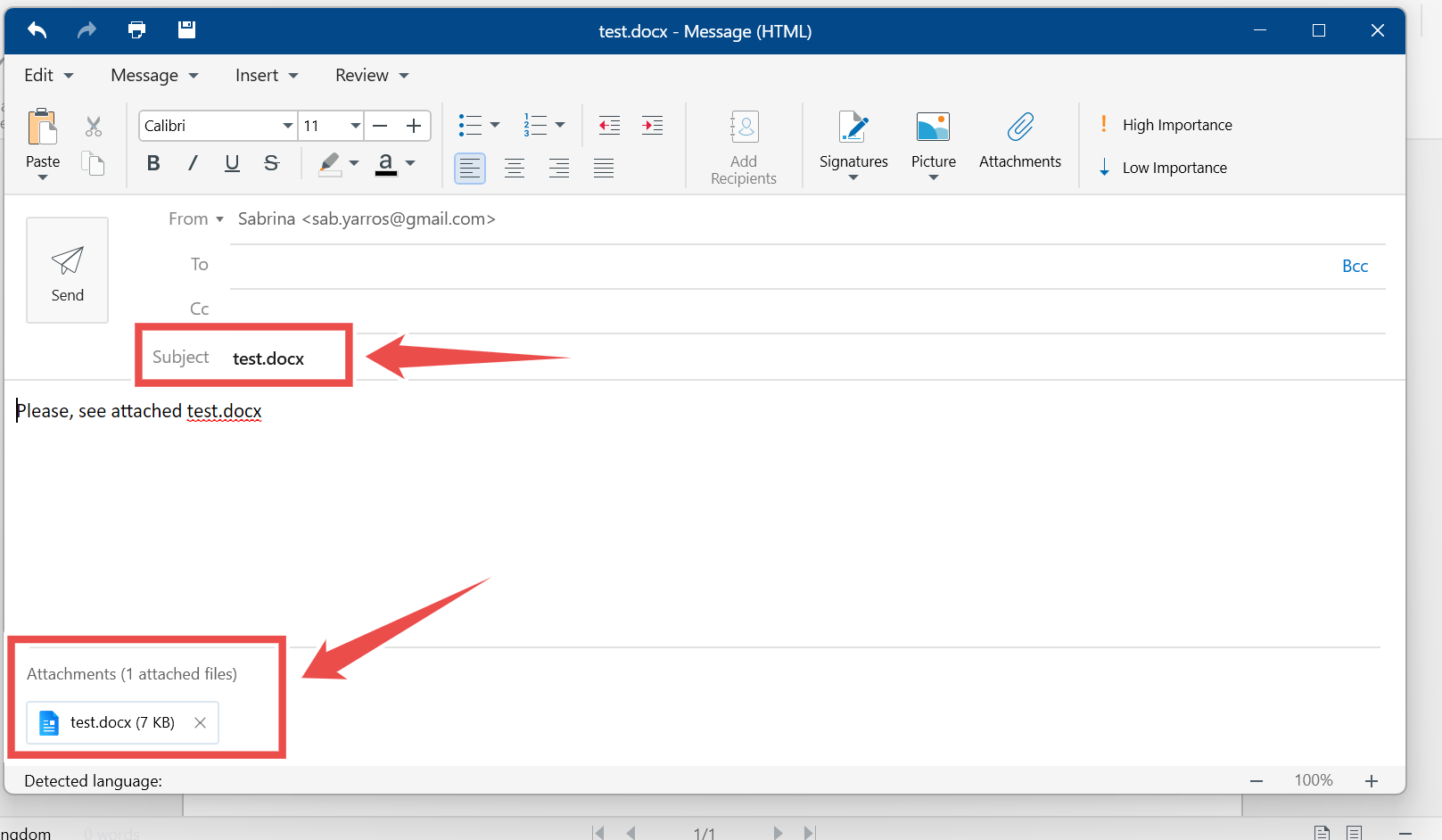
Task: Open the Insert menu
Action: [x=265, y=75]
